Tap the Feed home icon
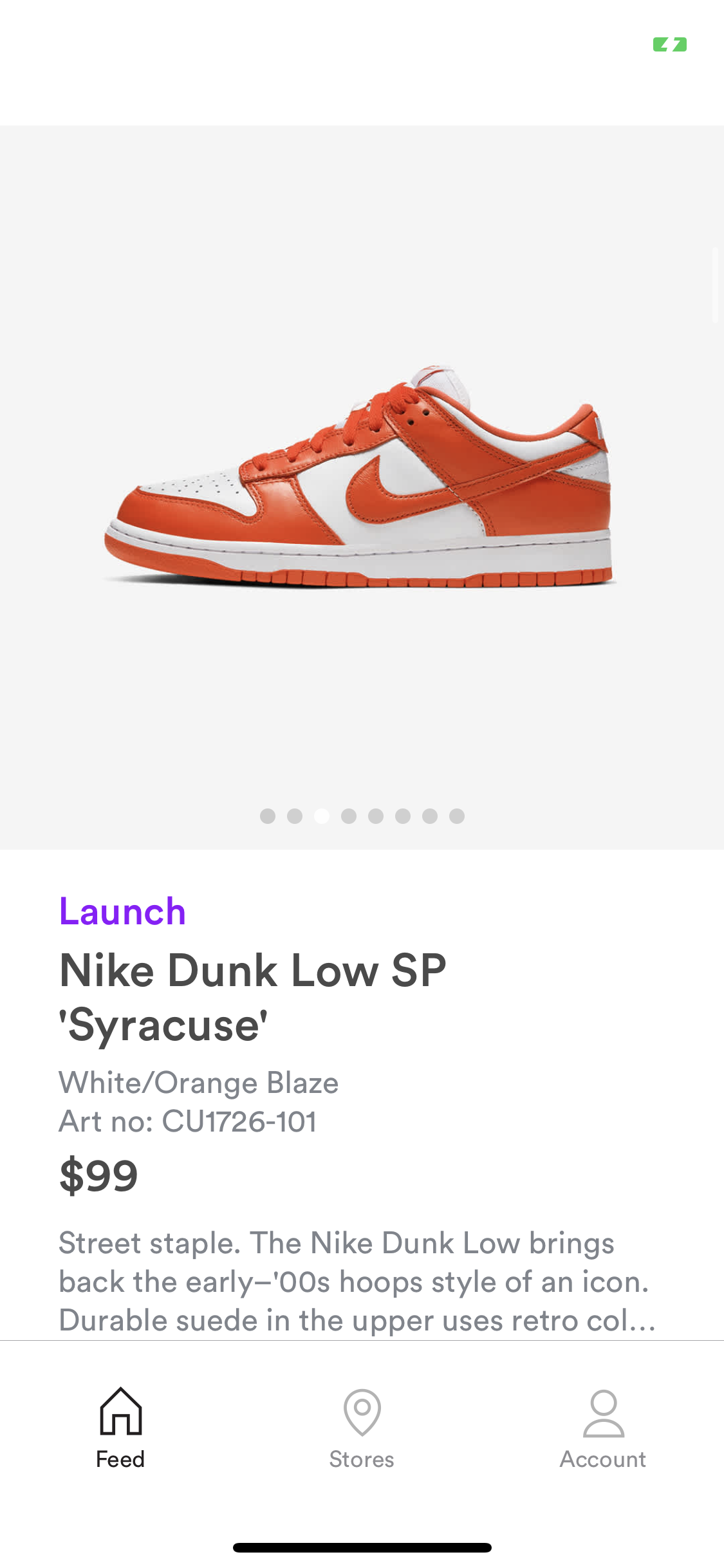The width and height of the screenshot is (724, 1568). pyautogui.click(x=120, y=1411)
